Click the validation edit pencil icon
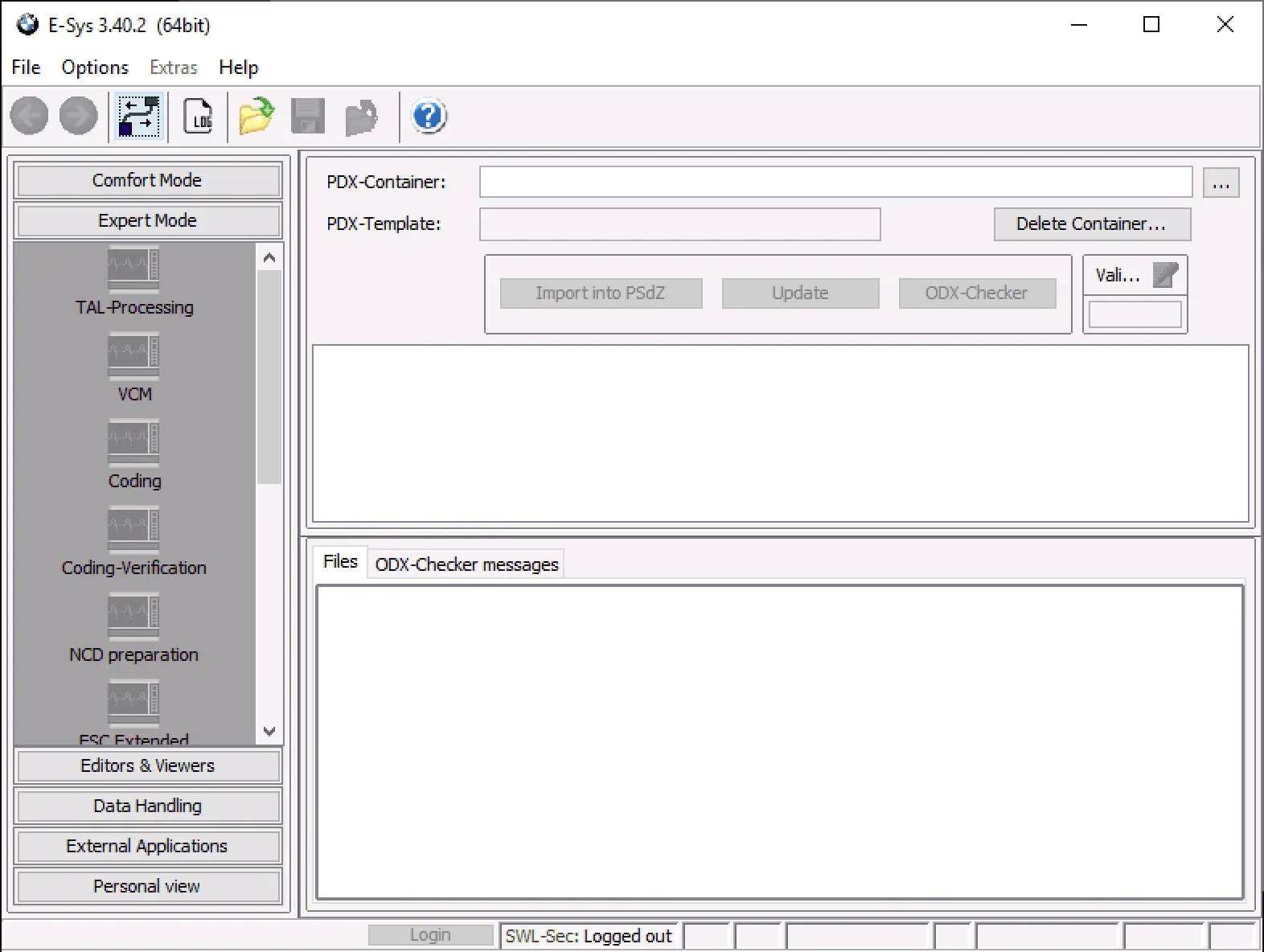The image size is (1264, 952). 1165,275
